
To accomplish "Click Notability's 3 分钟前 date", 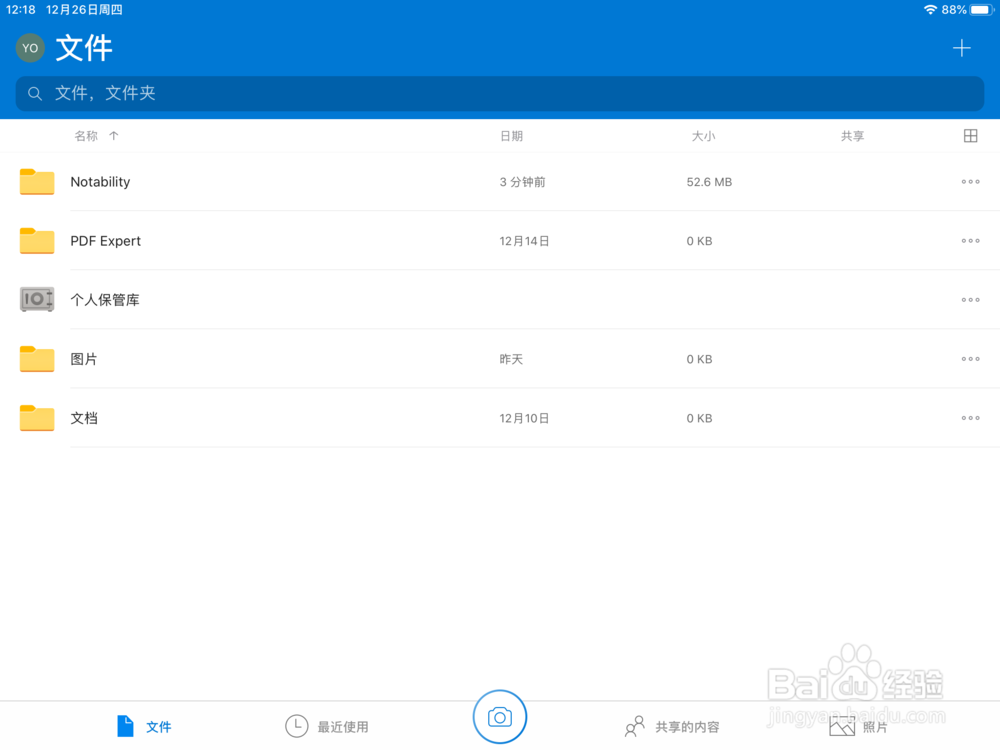I will pyautogui.click(x=522, y=182).
